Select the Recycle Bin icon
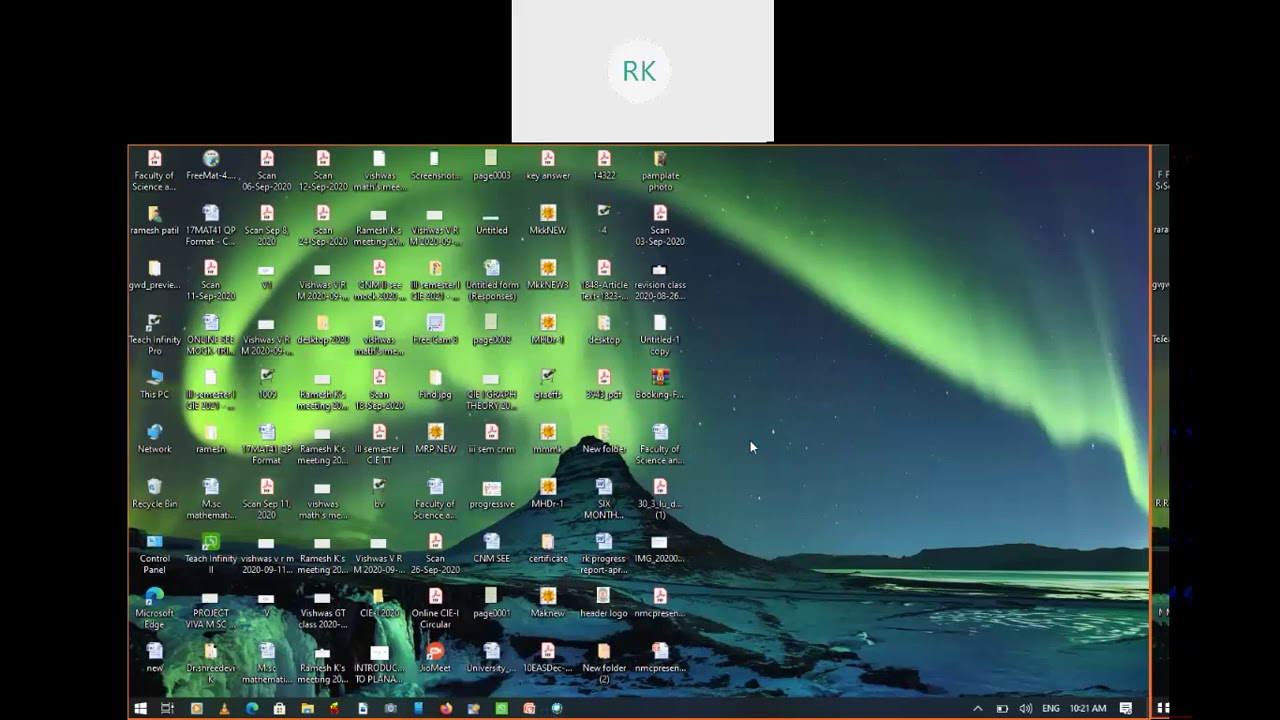This screenshot has height=720, width=1280. click(154, 494)
